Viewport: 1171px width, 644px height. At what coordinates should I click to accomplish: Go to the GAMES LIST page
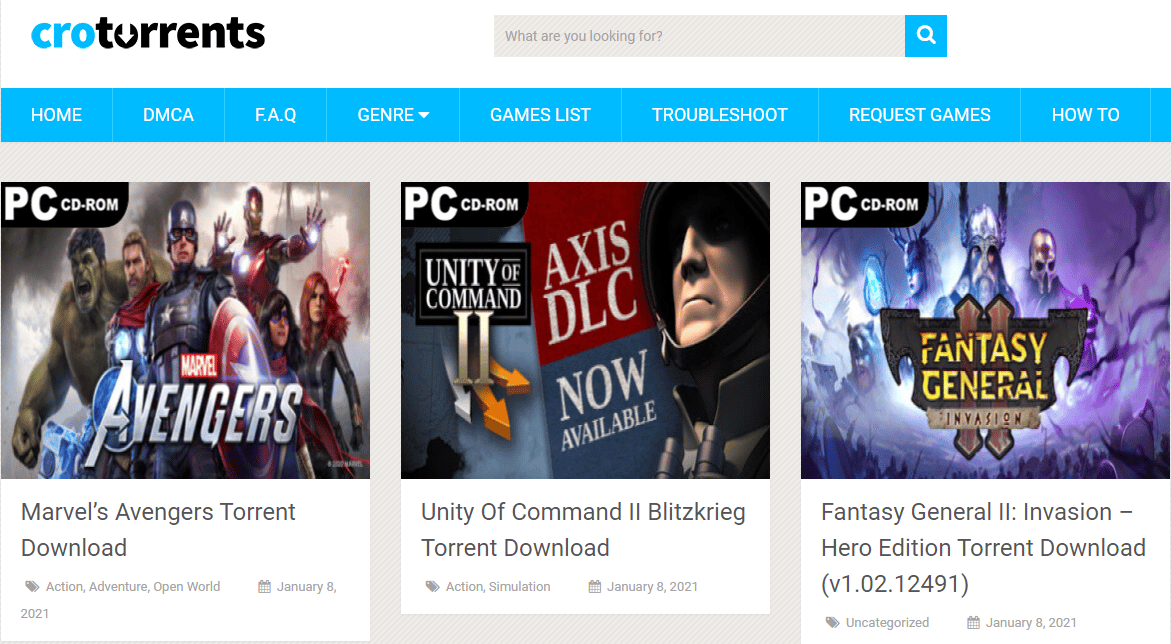coord(540,114)
